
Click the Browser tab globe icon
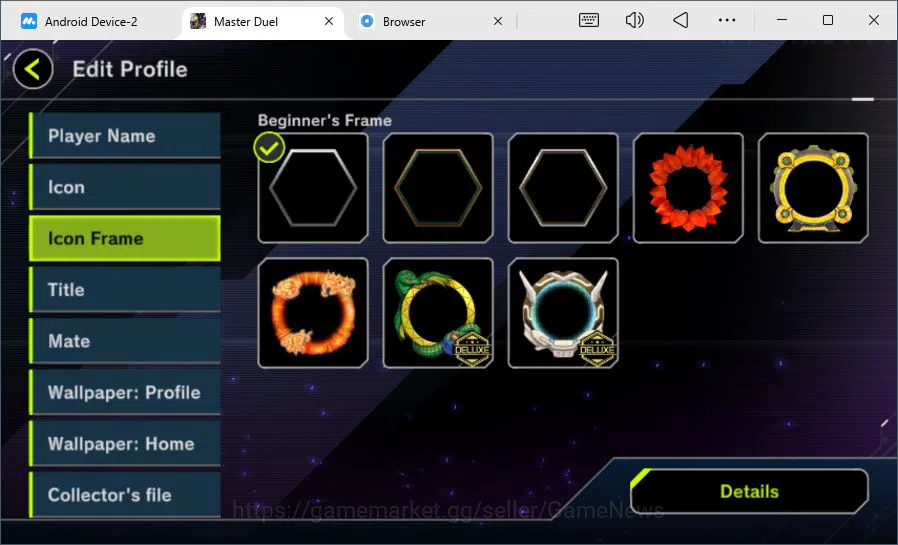tap(367, 21)
